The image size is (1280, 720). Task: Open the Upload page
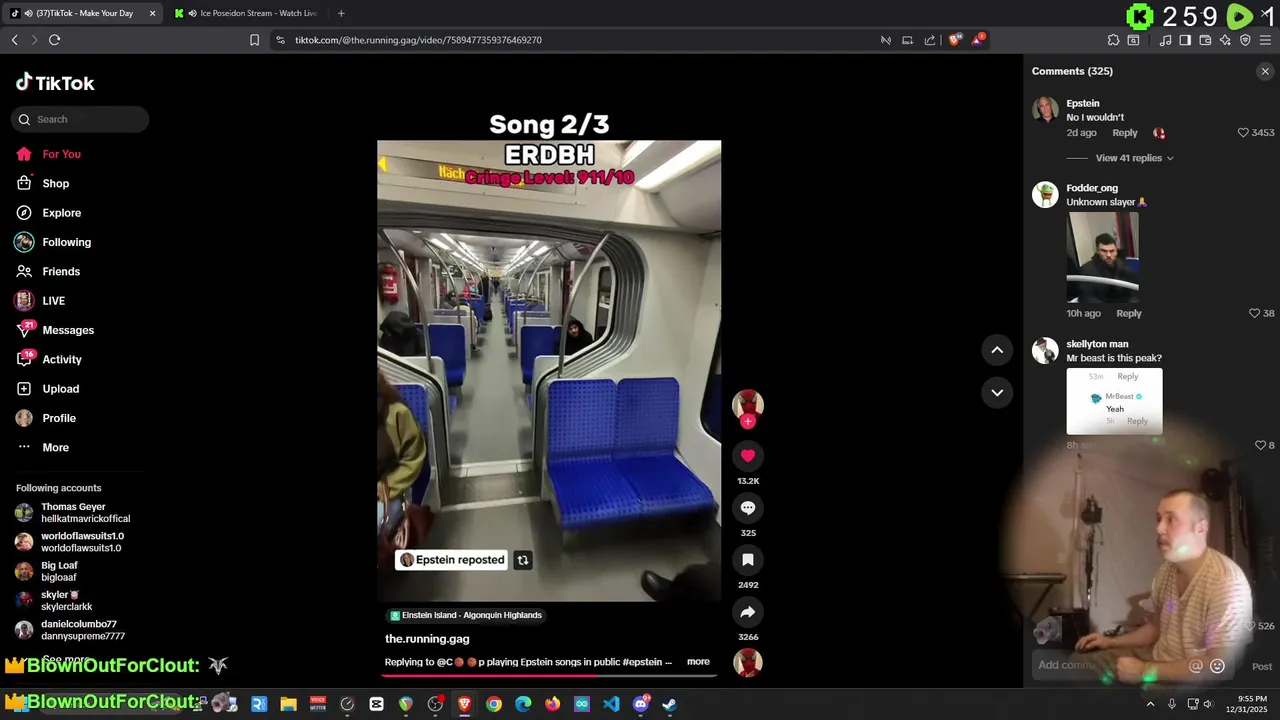(x=47, y=389)
